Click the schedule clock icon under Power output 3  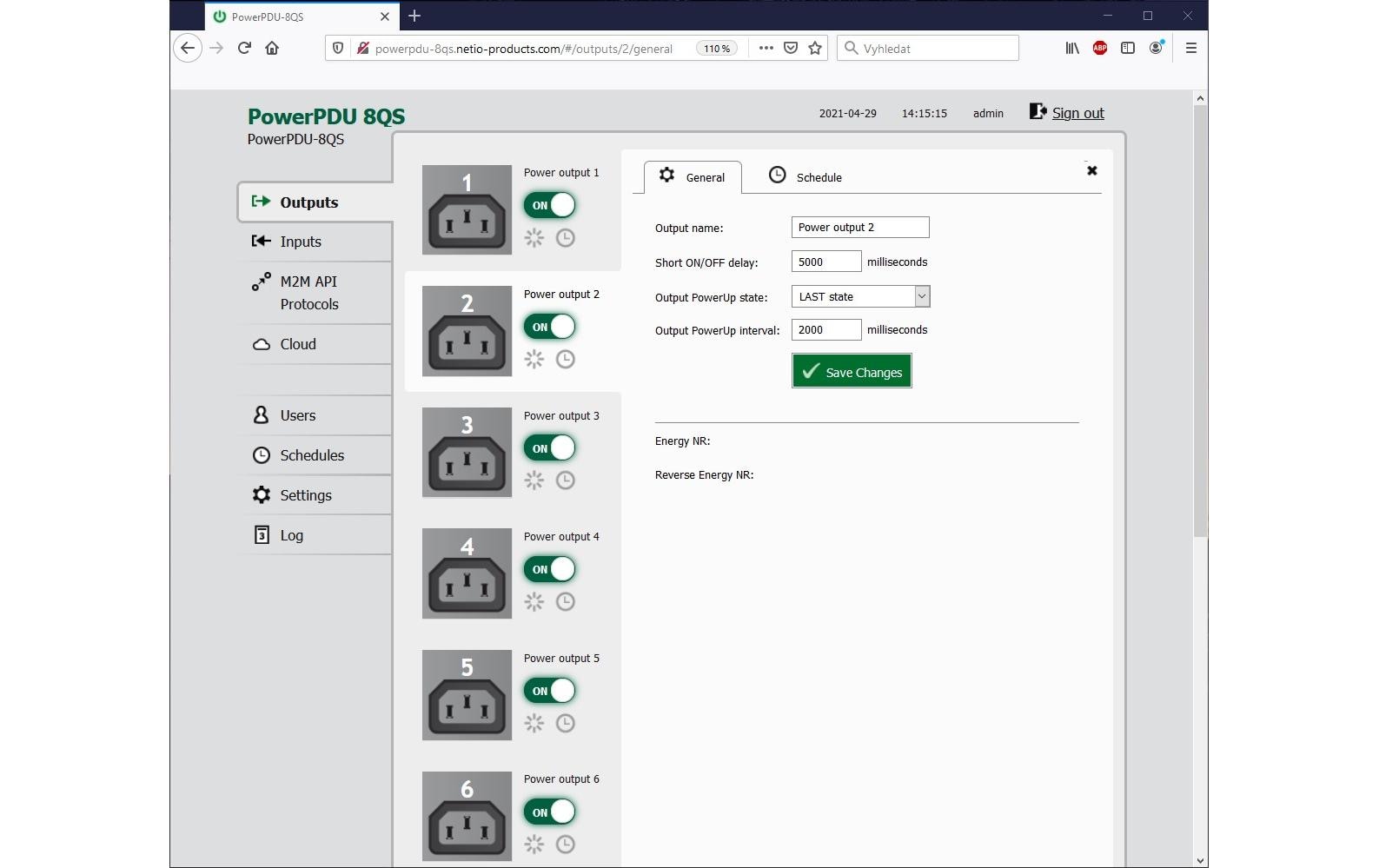(566, 480)
